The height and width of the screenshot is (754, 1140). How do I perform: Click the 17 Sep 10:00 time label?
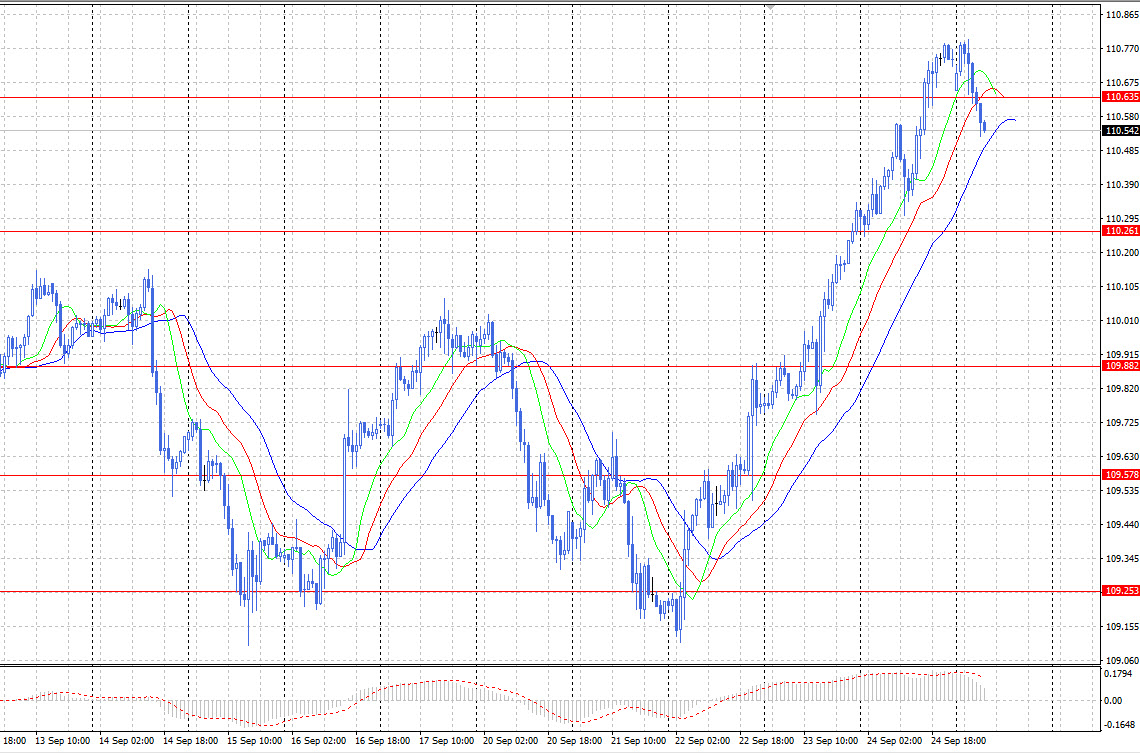click(x=446, y=740)
